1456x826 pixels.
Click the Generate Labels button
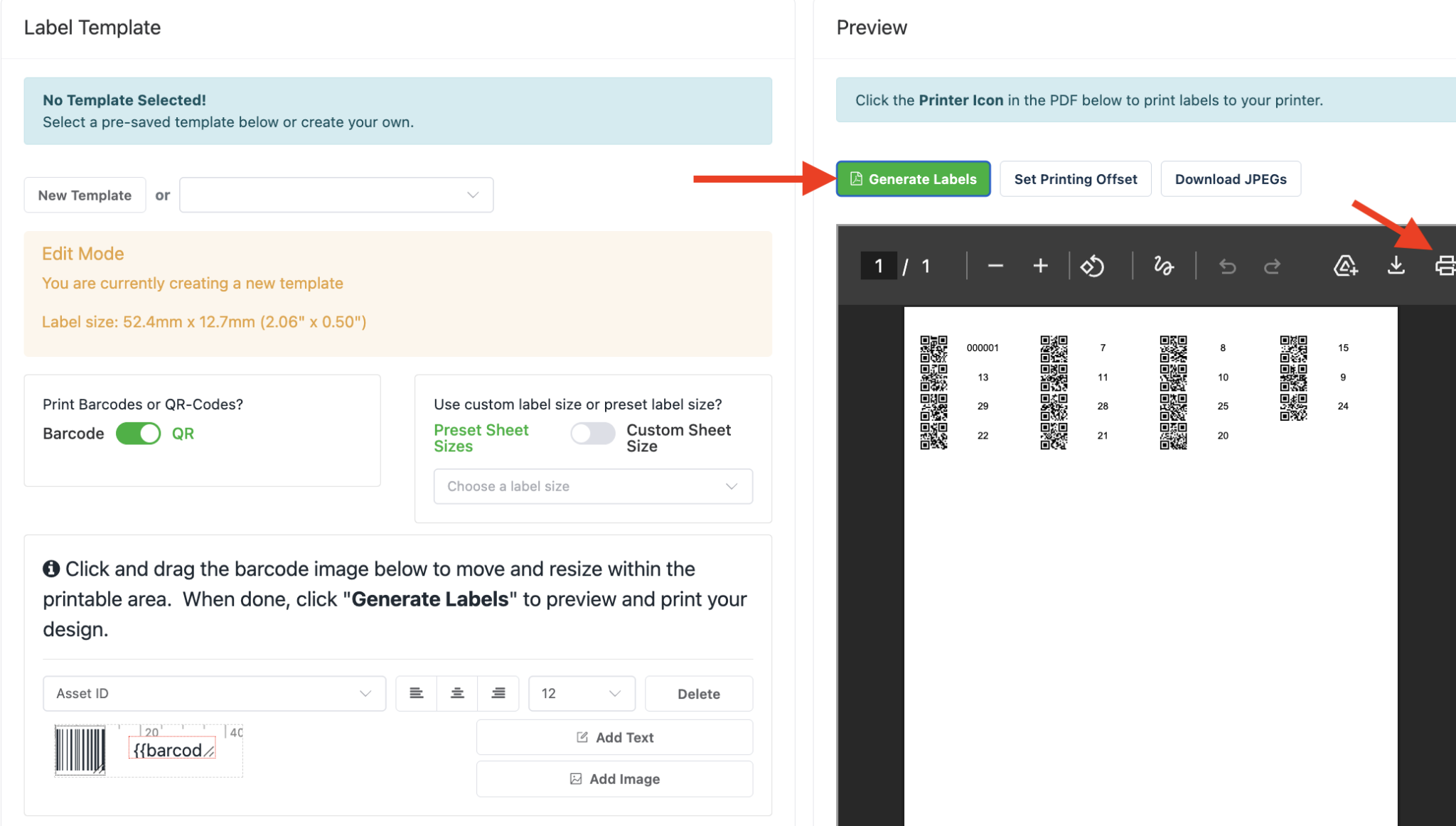913,178
